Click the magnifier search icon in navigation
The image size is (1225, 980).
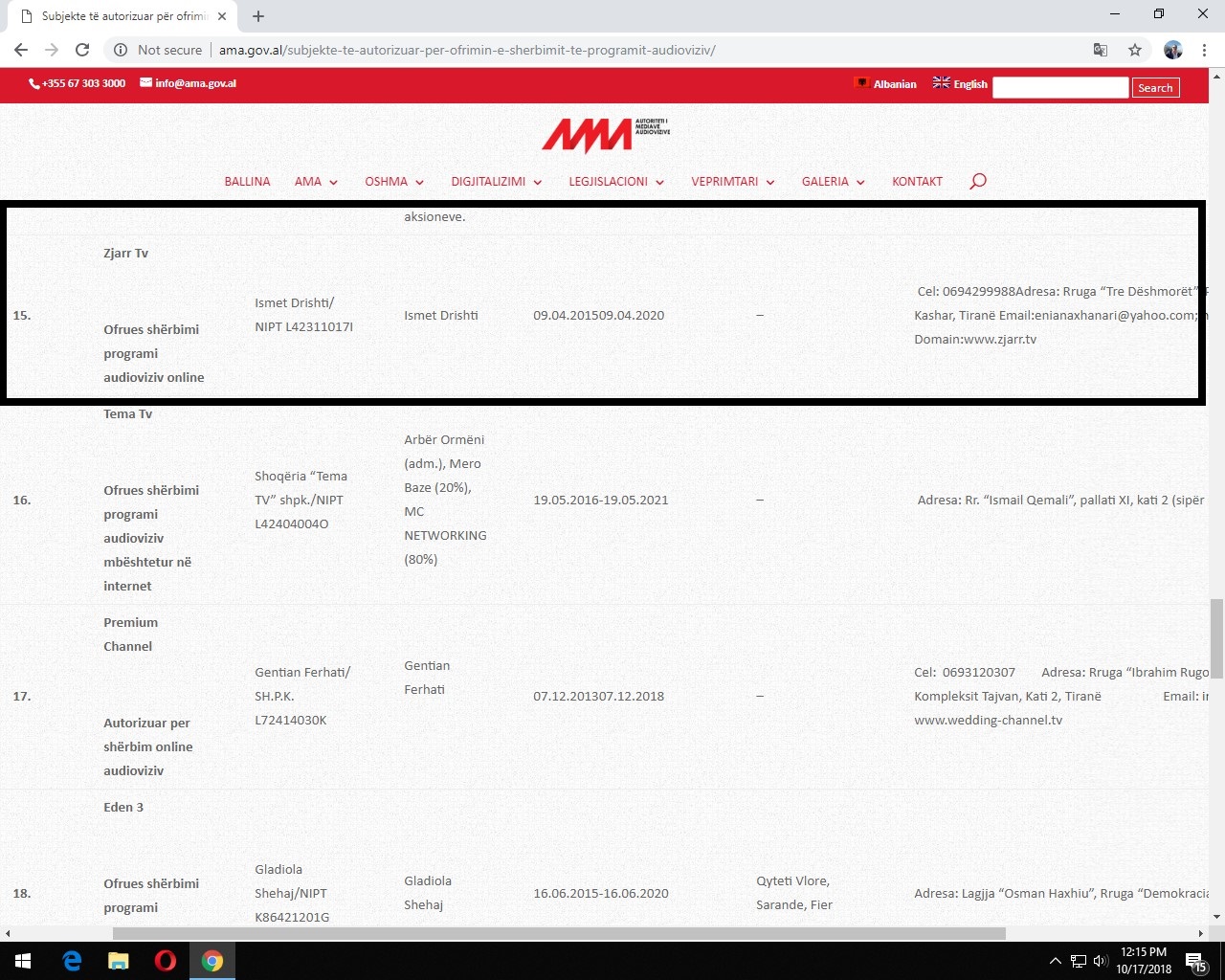[977, 181]
